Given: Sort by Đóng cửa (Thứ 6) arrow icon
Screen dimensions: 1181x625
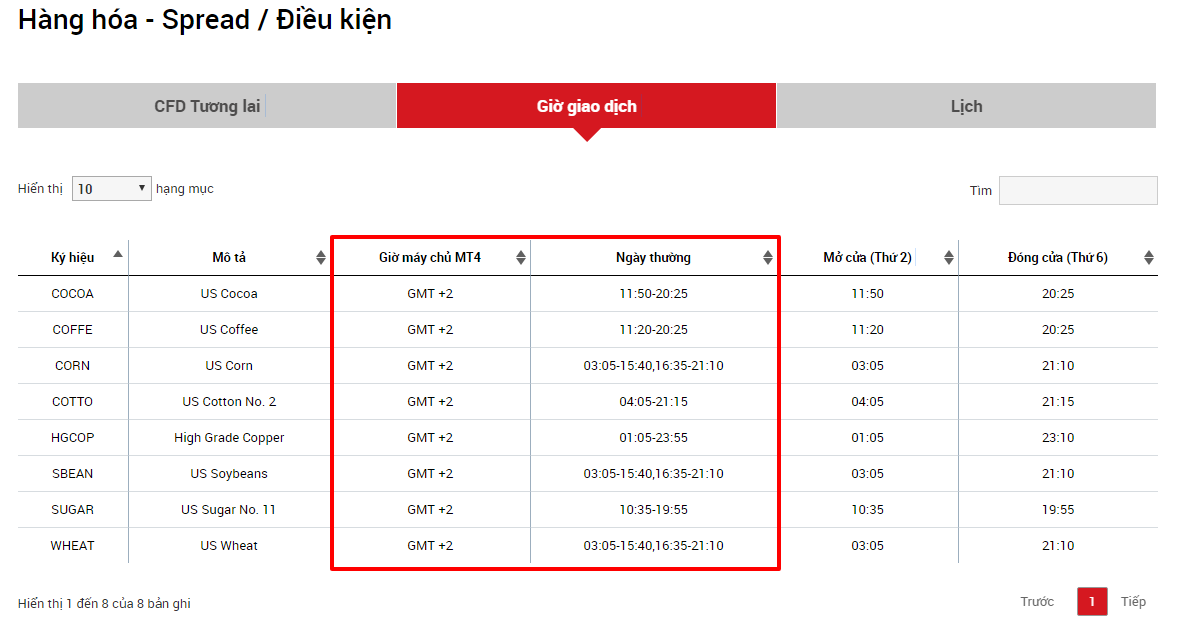Looking at the screenshot, I should (x=1149, y=258).
